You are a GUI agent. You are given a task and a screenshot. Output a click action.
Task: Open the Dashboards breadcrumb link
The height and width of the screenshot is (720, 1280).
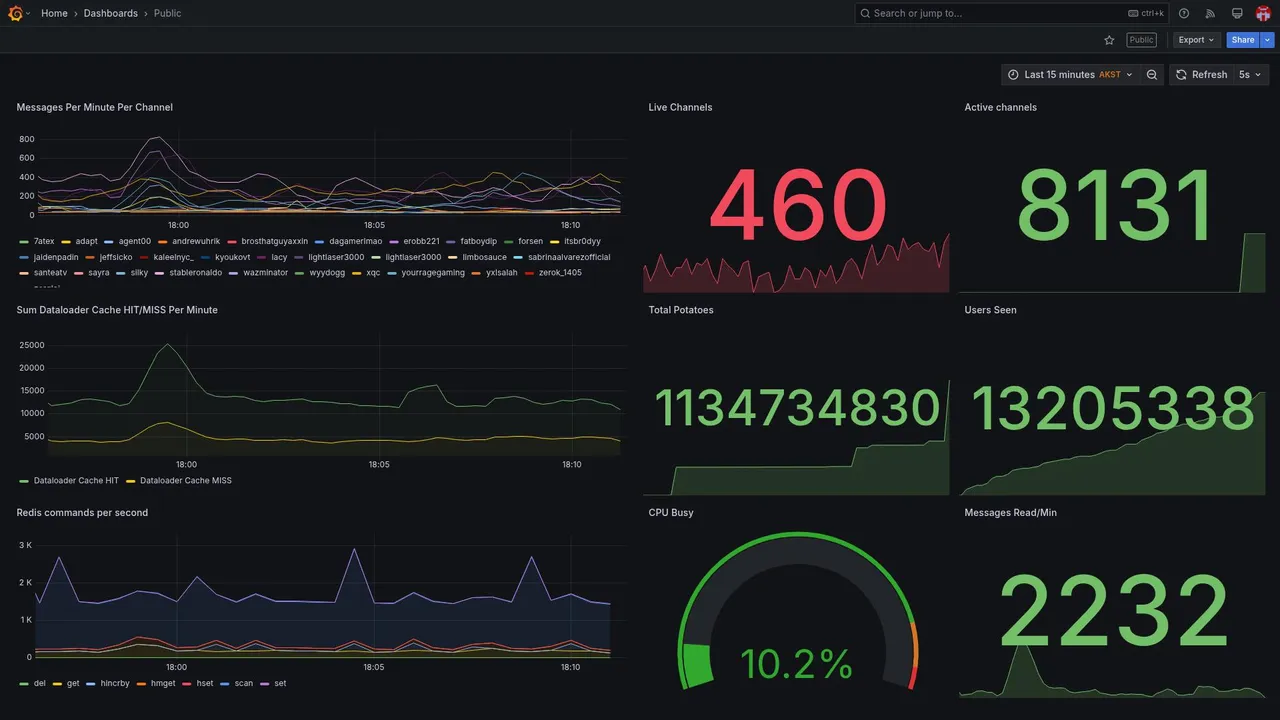111,13
